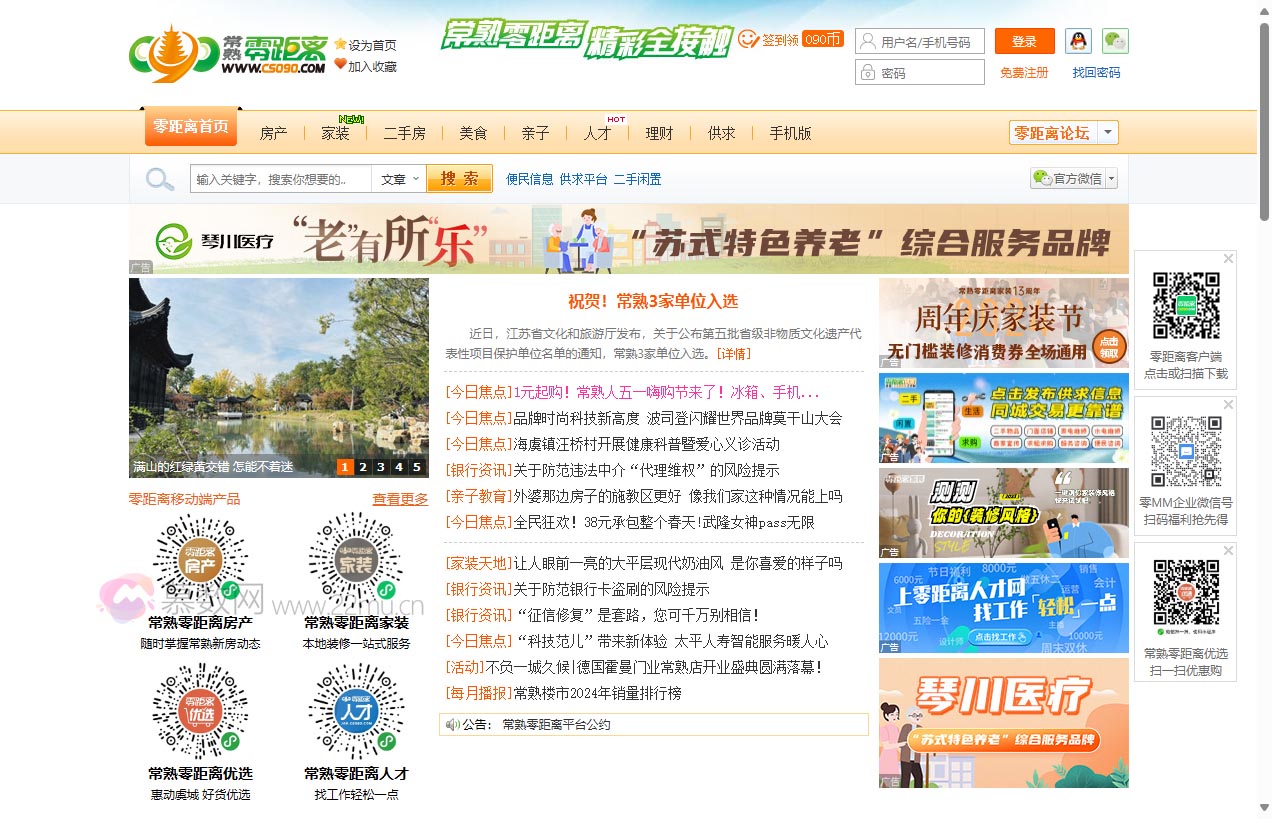
Task: Open the 官方微信 dropdown arrow
Action: coord(1111,178)
